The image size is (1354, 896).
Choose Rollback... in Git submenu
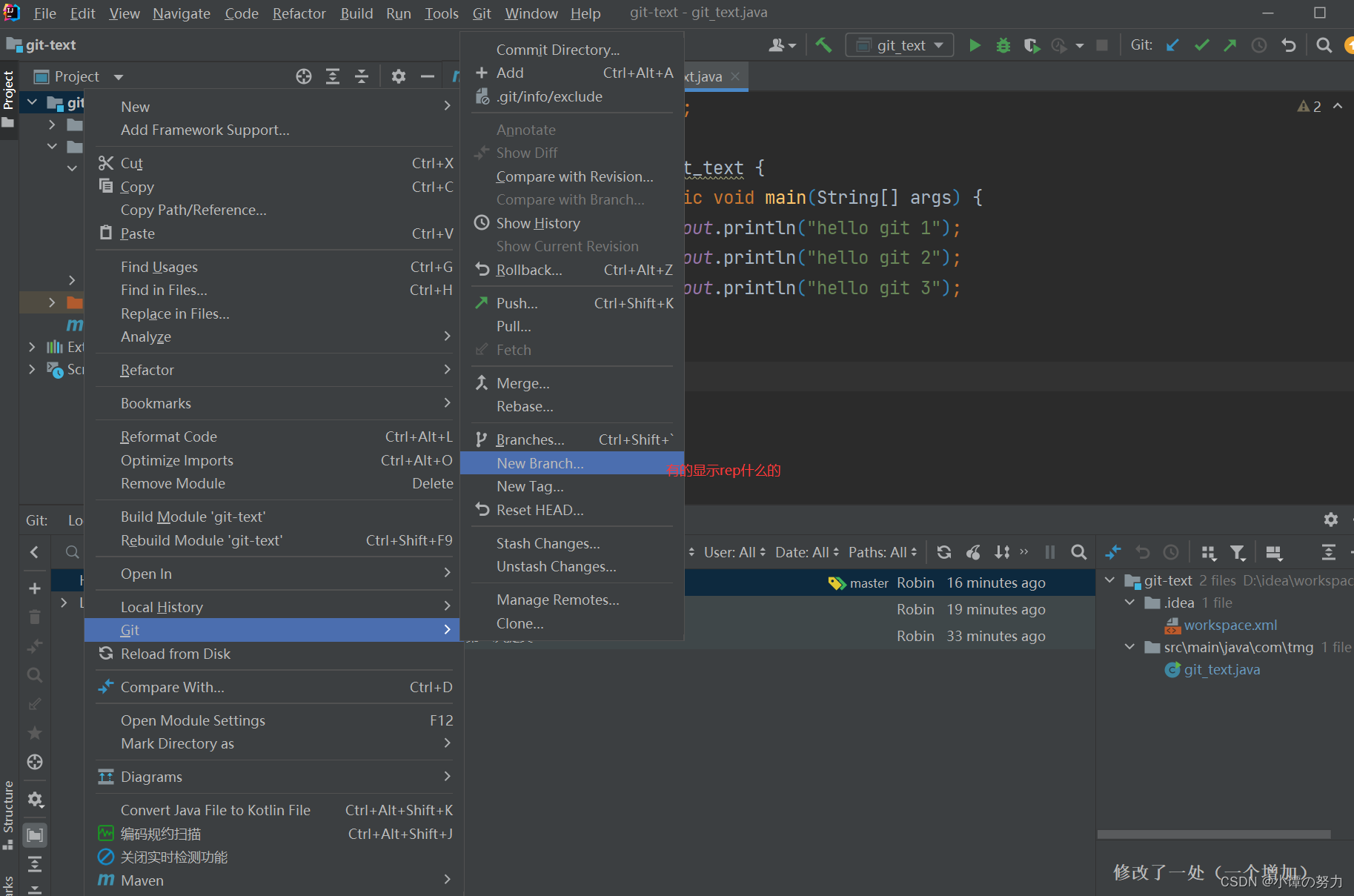pos(571,270)
